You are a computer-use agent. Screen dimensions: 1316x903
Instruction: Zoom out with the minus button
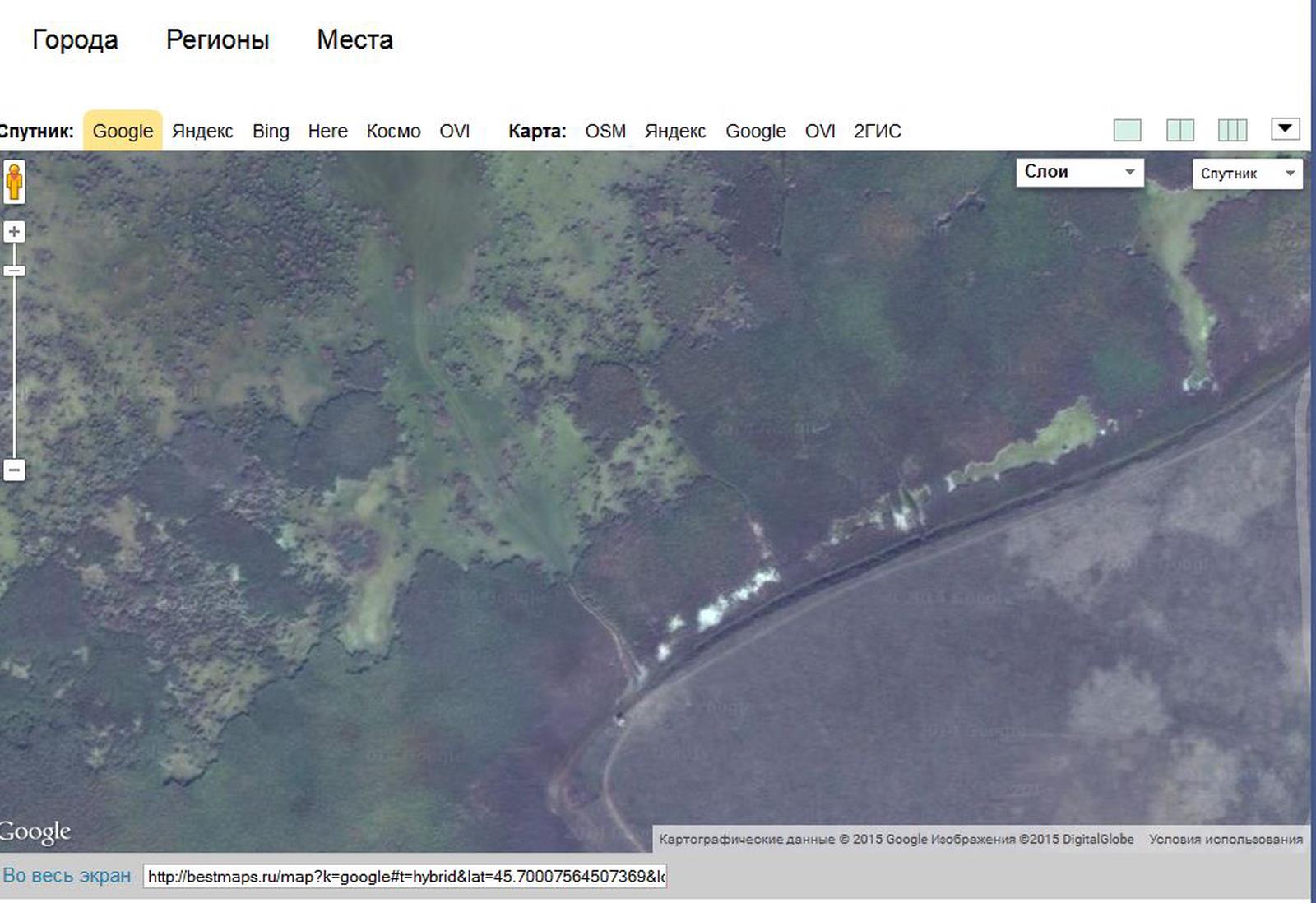point(14,470)
